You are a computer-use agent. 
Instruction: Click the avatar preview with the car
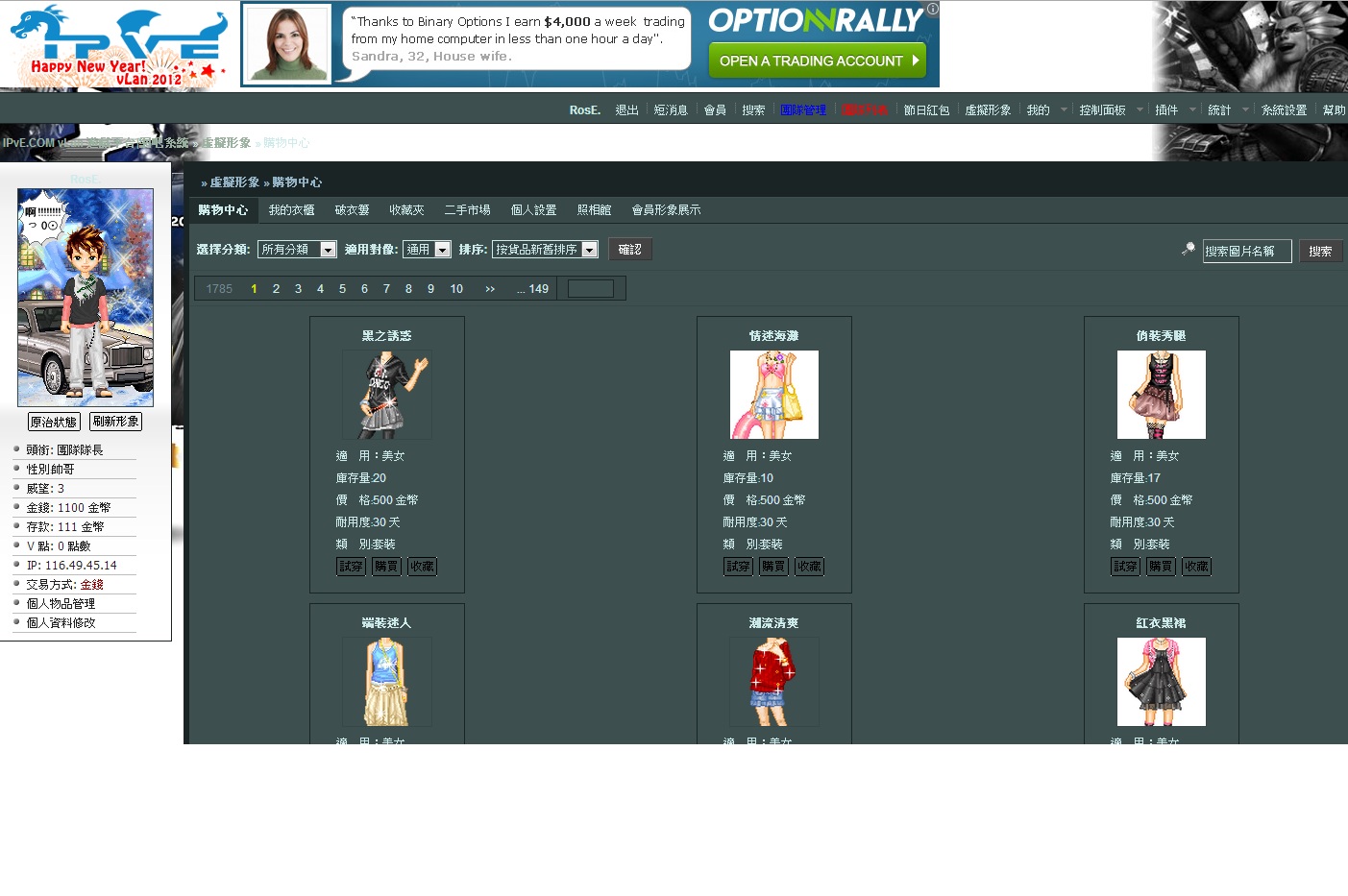pyautogui.click(x=86, y=298)
